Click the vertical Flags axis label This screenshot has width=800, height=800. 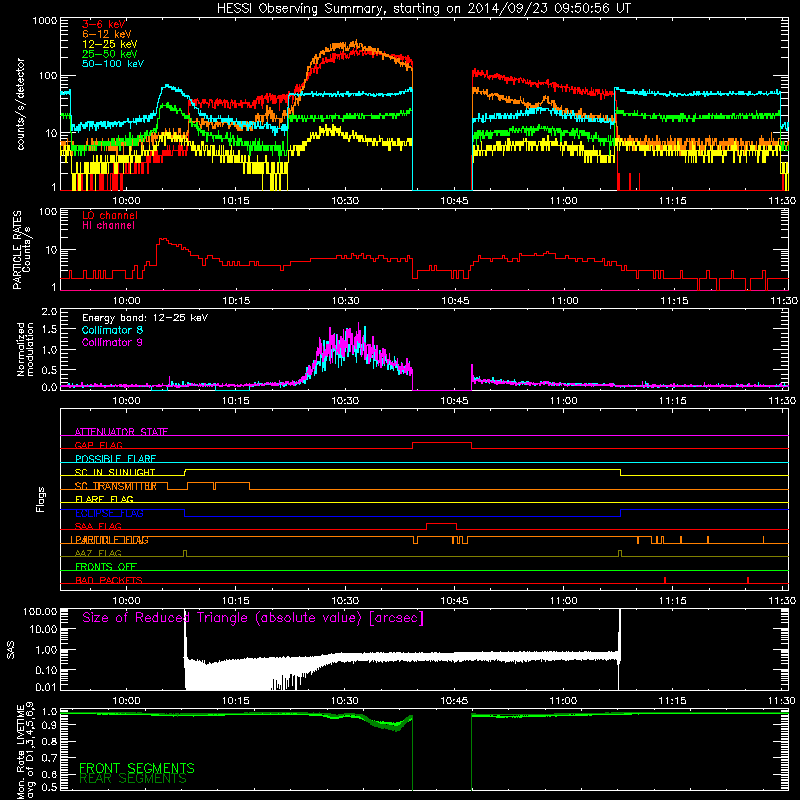[41, 499]
